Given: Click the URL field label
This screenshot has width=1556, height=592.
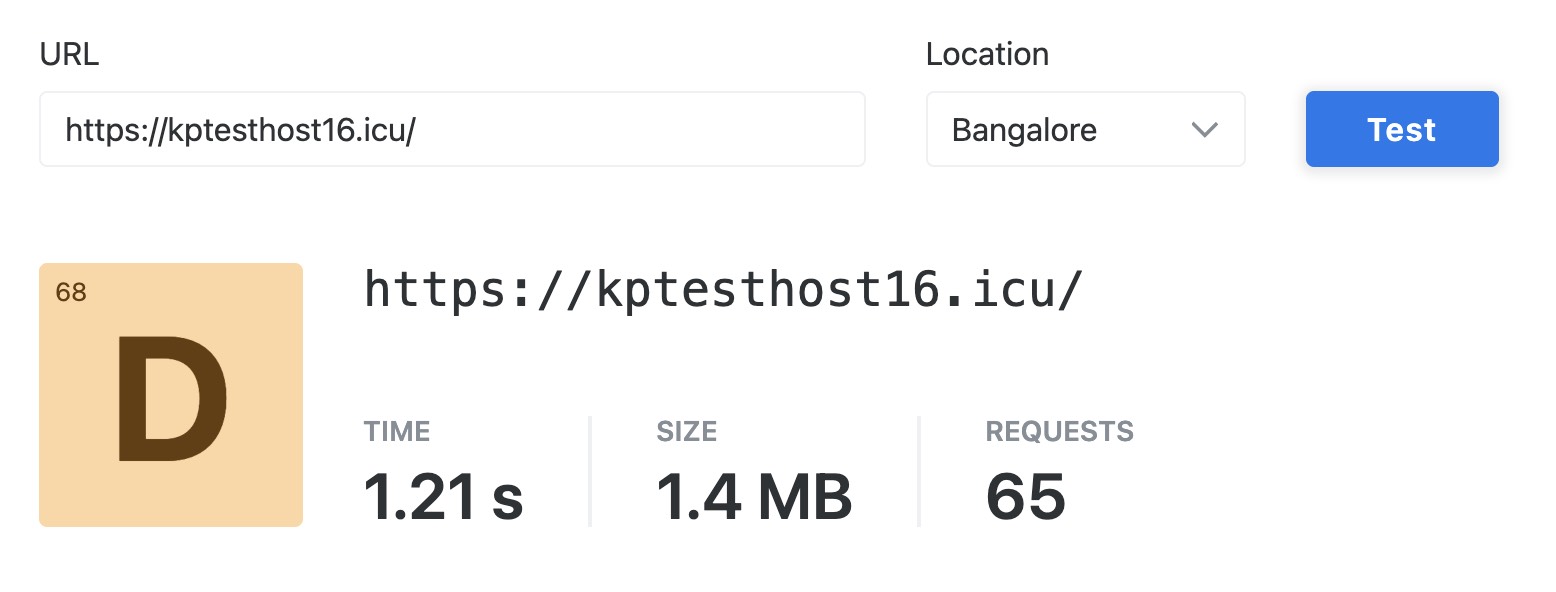Looking at the screenshot, I should [69, 55].
